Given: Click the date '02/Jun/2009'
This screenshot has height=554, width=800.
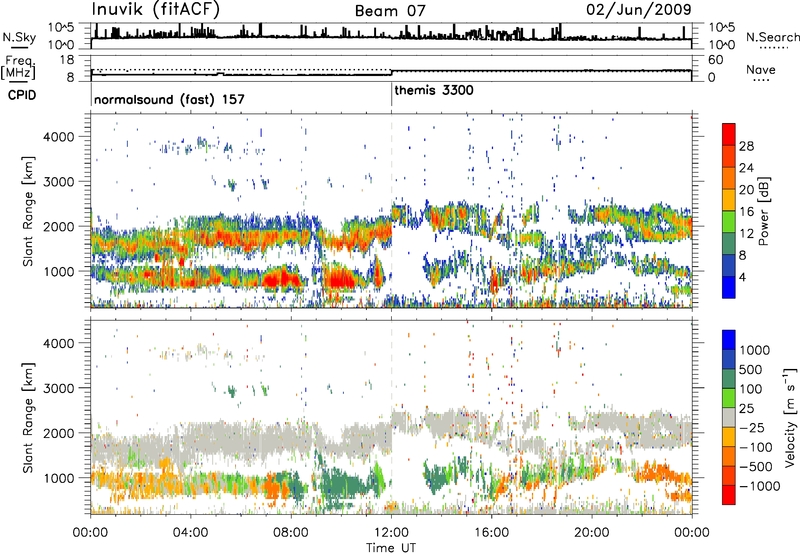Looking at the screenshot, I should coord(639,10).
